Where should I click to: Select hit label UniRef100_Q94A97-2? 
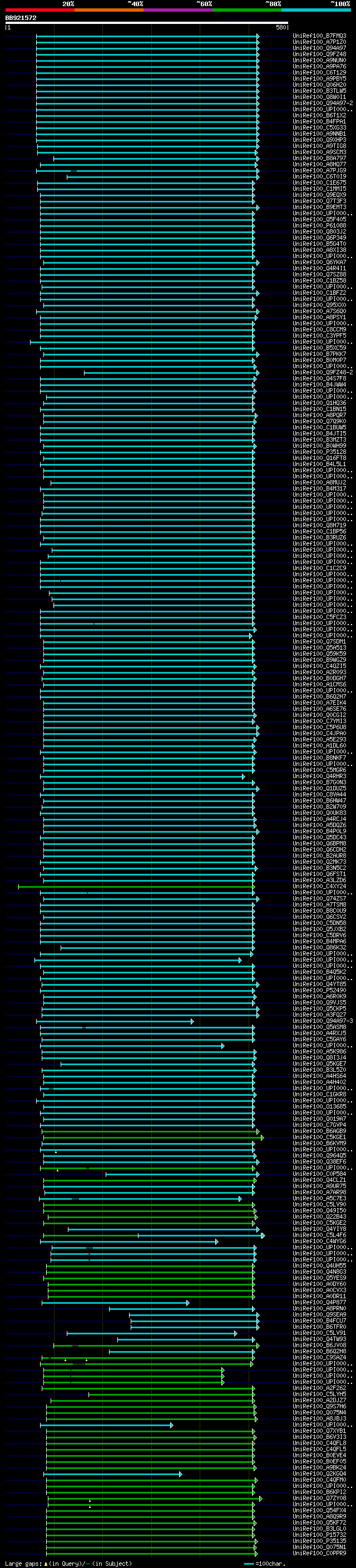pos(323,103)
